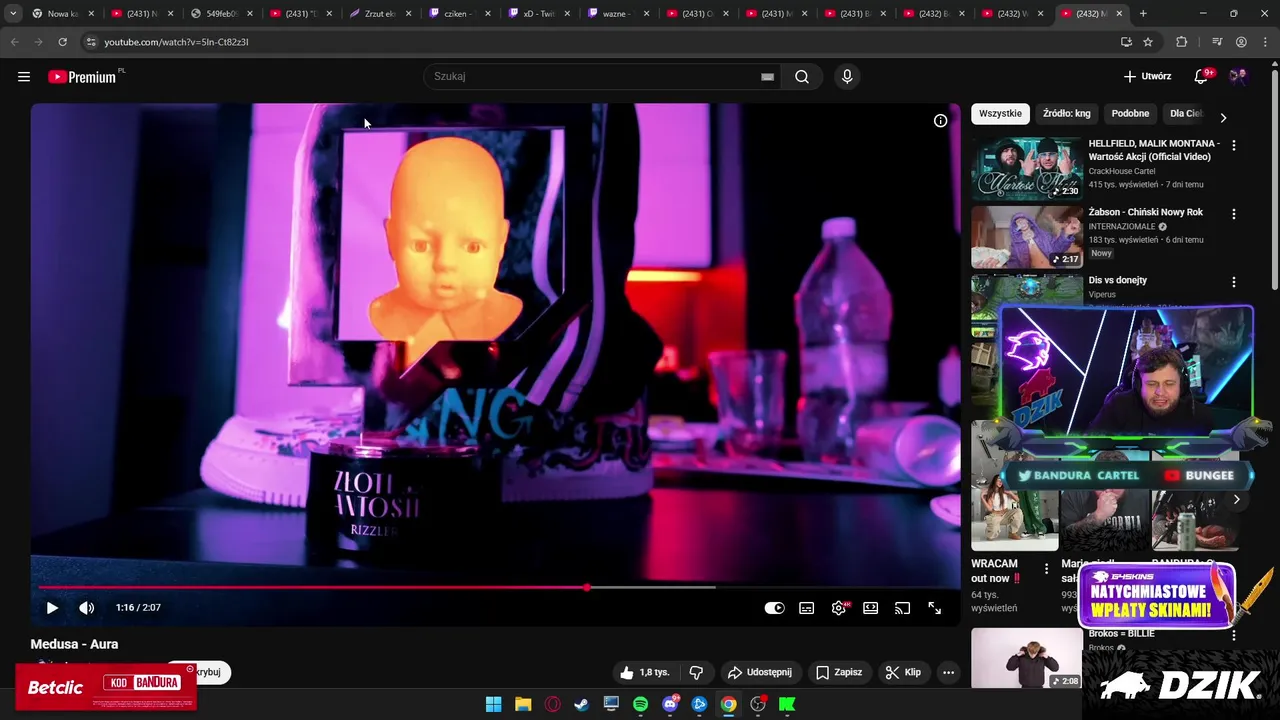Open Steam from the taskbar
This screenshot has width=1280, height=720.
[582, 704]
